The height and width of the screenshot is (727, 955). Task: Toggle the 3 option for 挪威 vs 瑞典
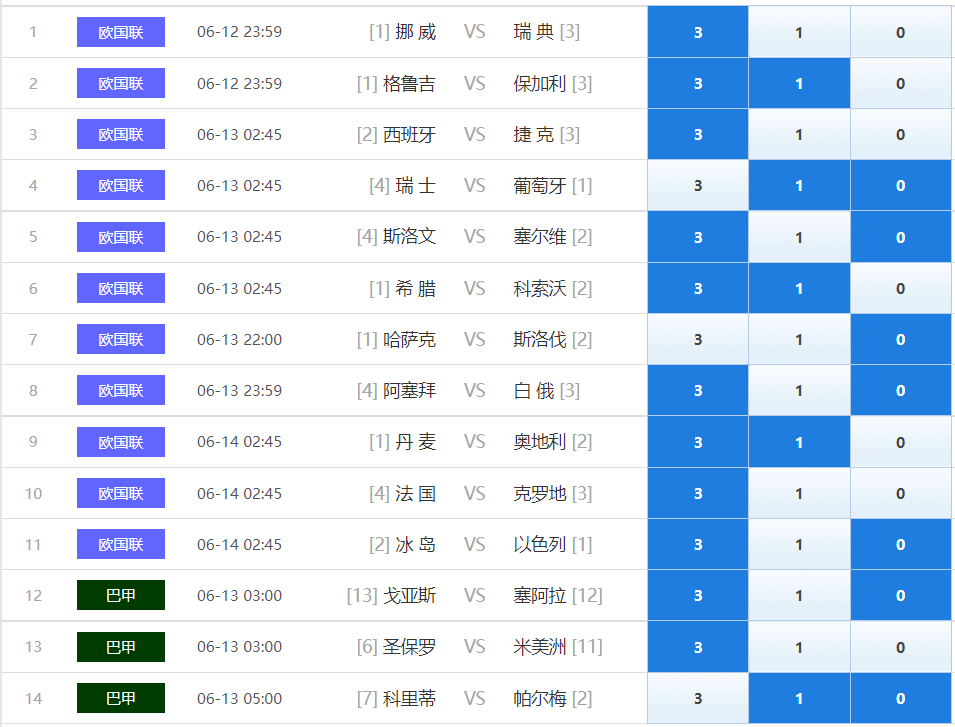tap(698, 32)
